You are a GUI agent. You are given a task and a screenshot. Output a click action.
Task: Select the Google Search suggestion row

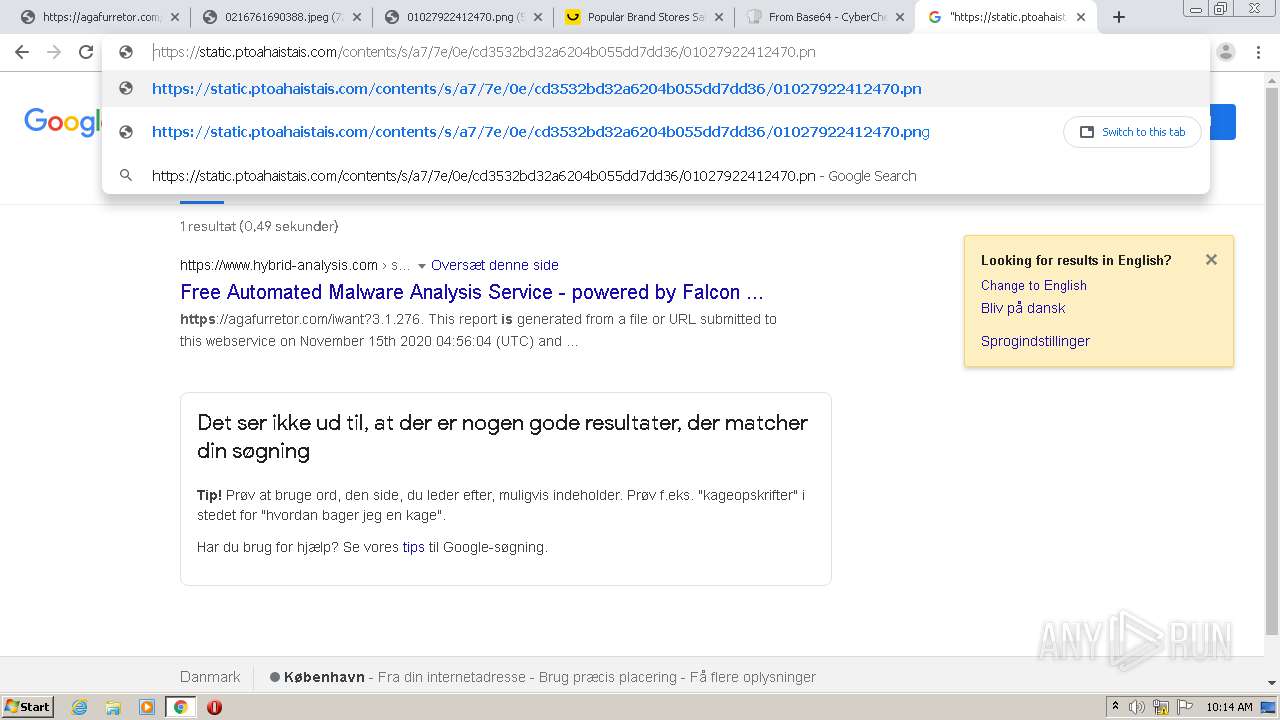[x=656, y=176]
